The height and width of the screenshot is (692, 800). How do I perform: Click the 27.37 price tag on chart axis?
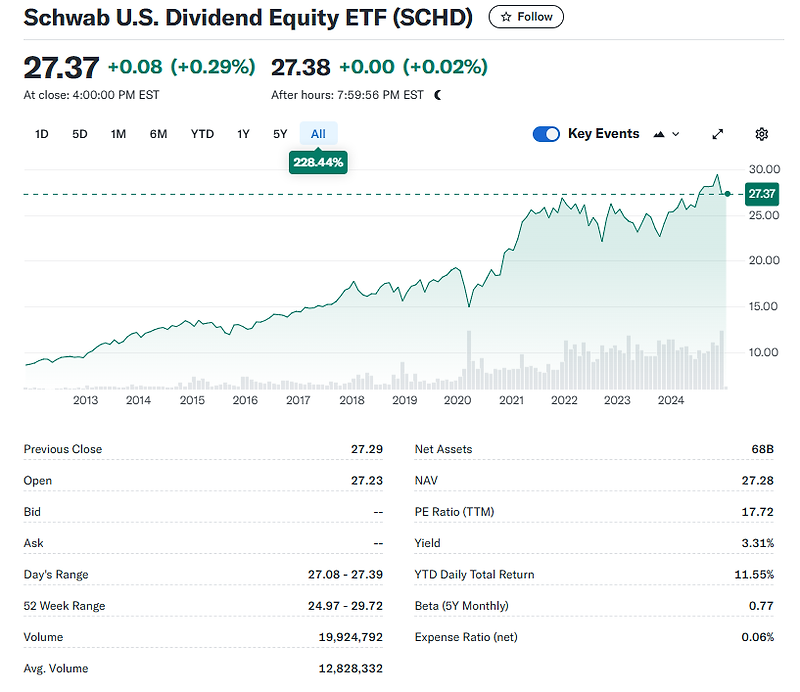pyautogui.click(x=761, y=195)
